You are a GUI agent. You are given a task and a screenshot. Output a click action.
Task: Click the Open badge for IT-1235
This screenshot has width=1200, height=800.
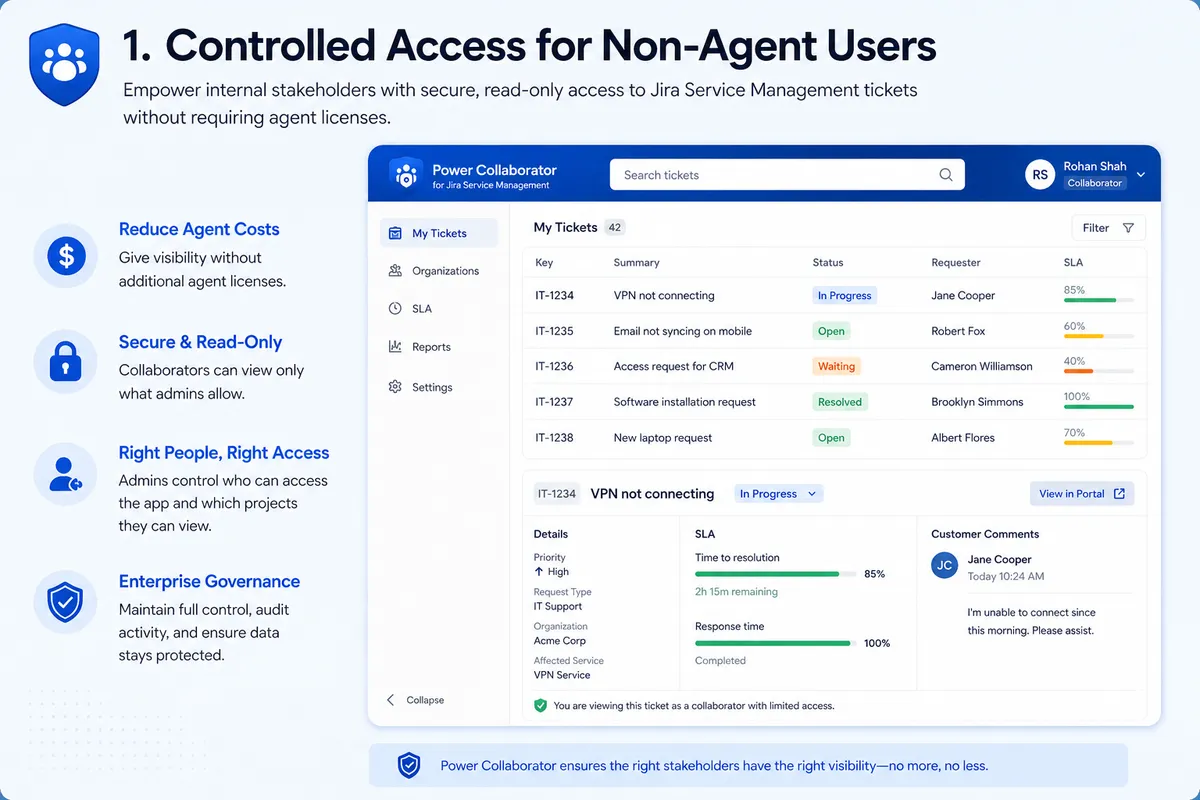pyautogui.click(x=831, y=331)
